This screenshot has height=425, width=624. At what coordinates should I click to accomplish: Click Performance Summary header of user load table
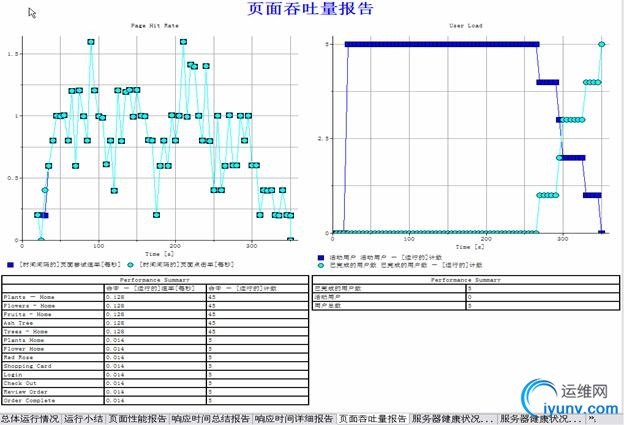[466, 280]
